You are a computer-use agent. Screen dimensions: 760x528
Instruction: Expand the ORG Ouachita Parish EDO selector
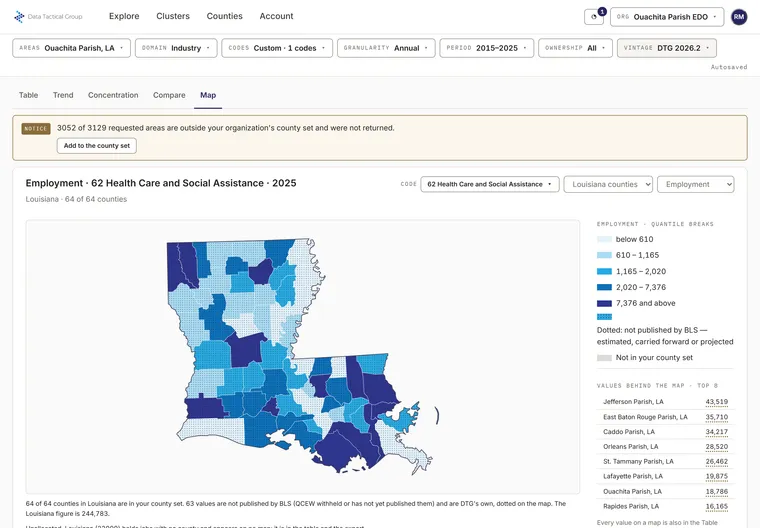click(x=667, y=17)
